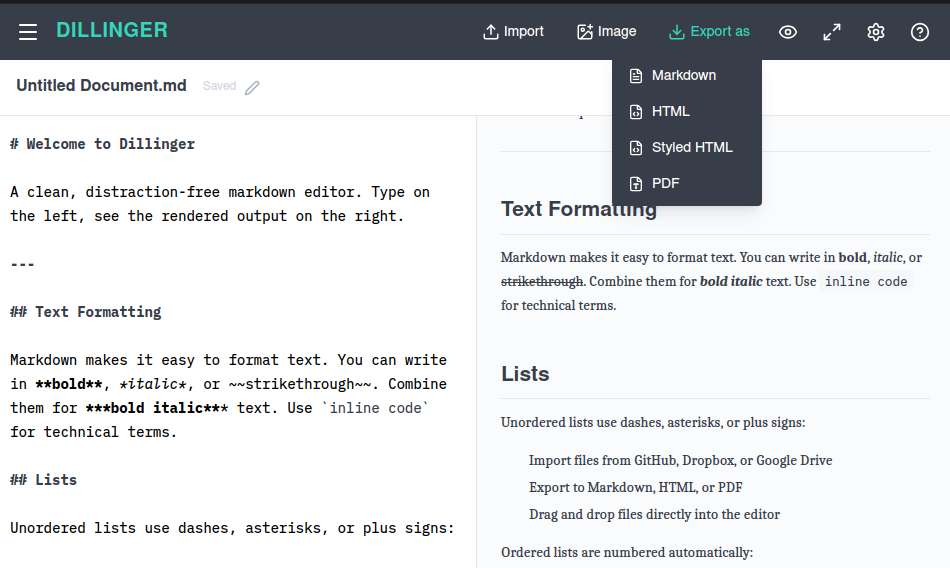This screenshot has width=950, height=568.
Task: Export document as Markdown
Action: pyautogui.click(x=686, y=76)
